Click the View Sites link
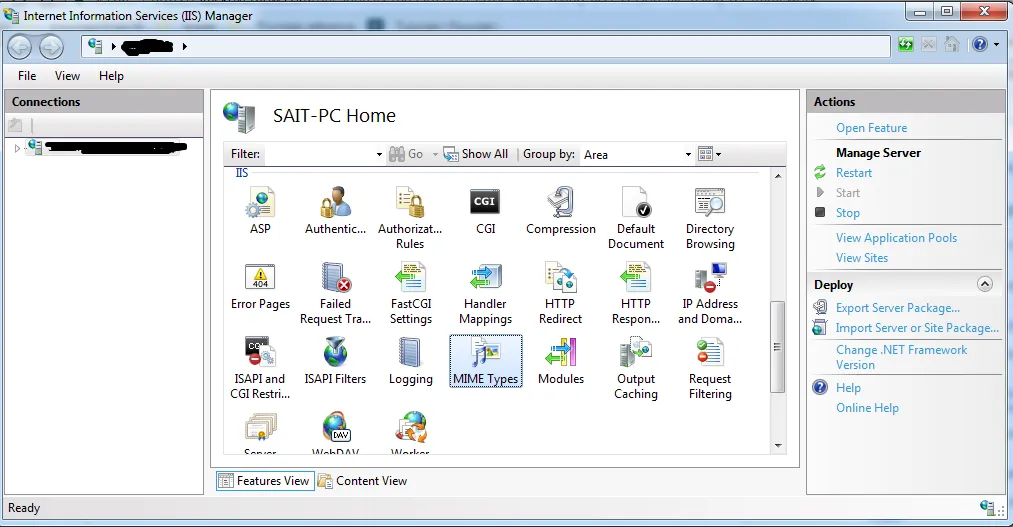Viewport: 1013px width, 527px height. click(x=862, y=258)
